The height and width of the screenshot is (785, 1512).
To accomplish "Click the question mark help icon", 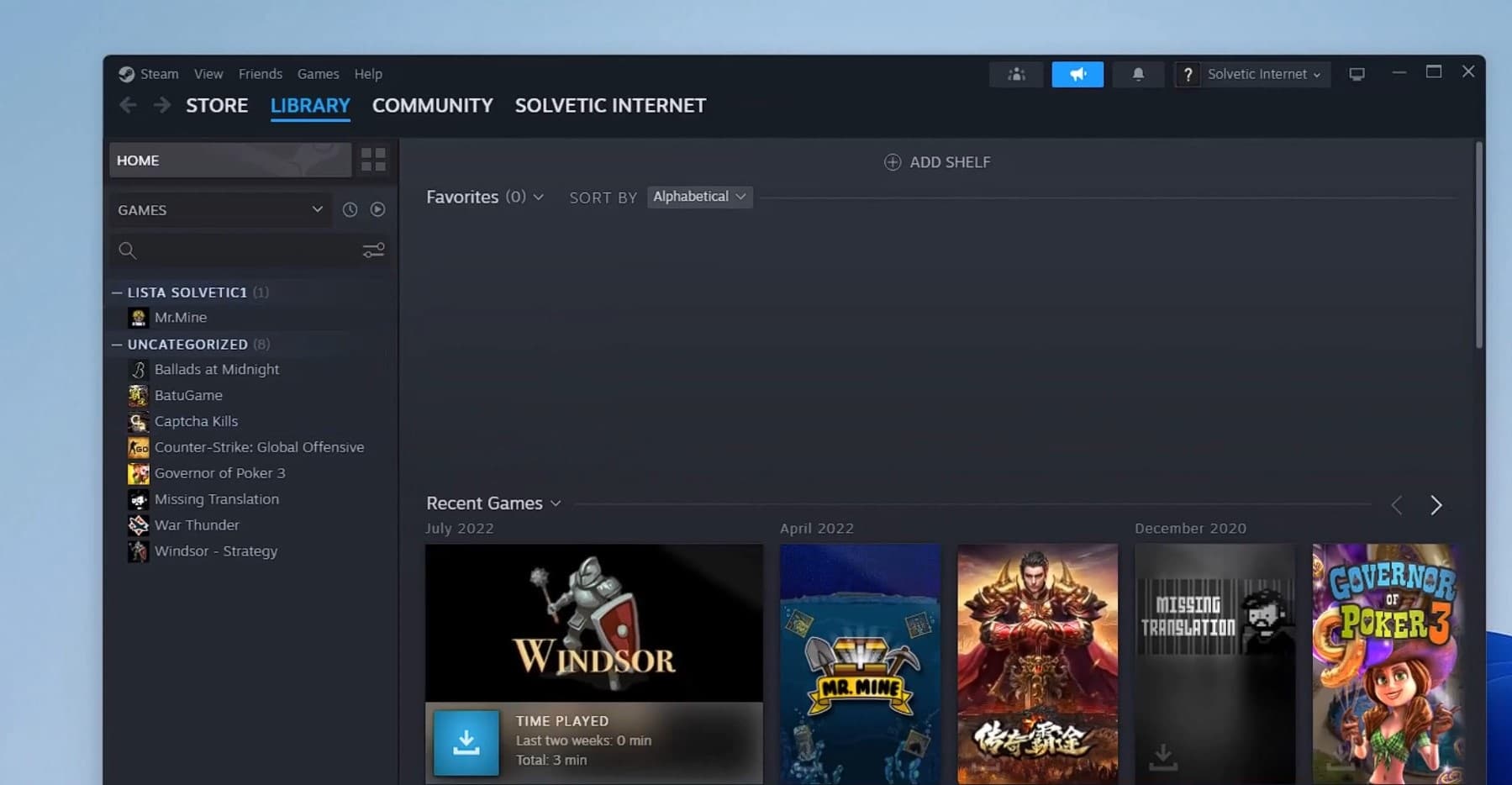I will click(1188, 75).
